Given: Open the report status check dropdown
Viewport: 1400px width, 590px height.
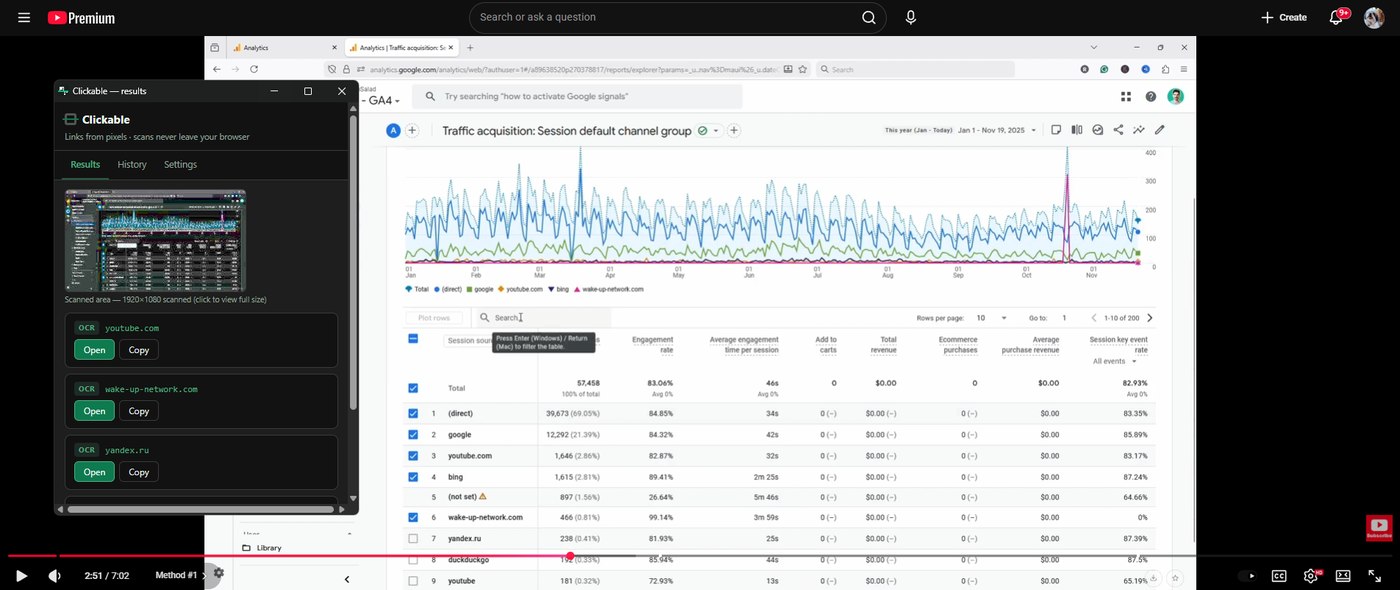Looking at the screenshot, I should click(709, 130).
